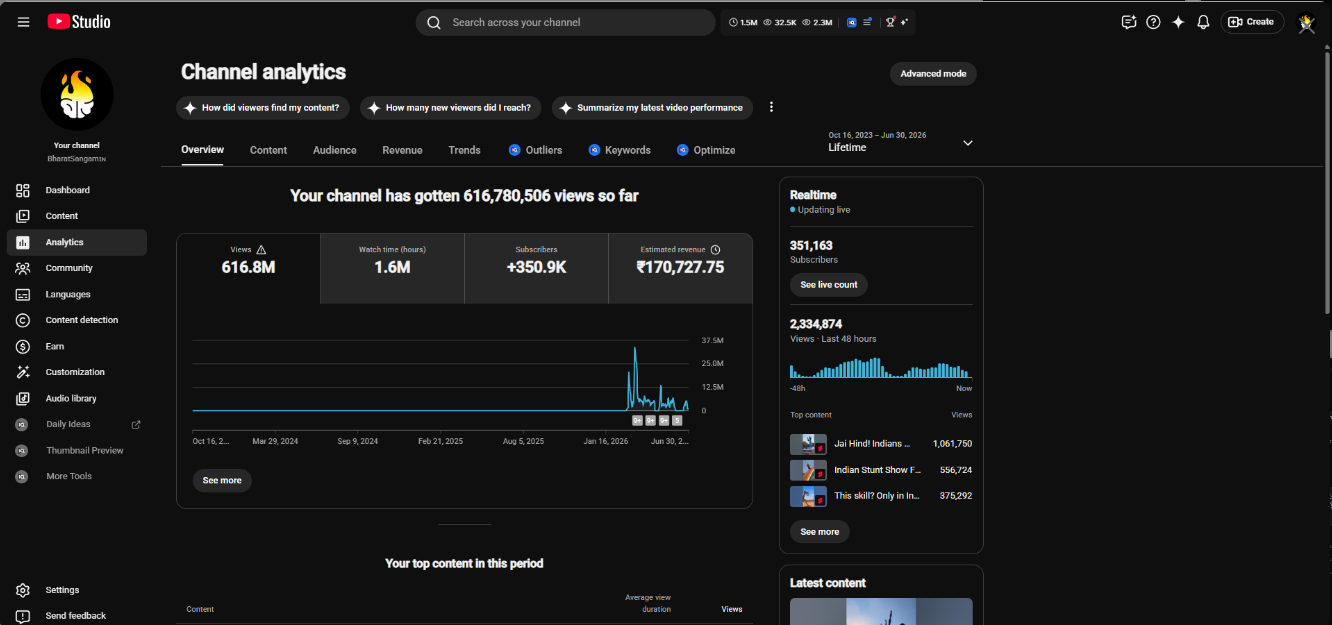Open Content detection in the sidebar
1332x625 pixels.
[x=77, y=320]
